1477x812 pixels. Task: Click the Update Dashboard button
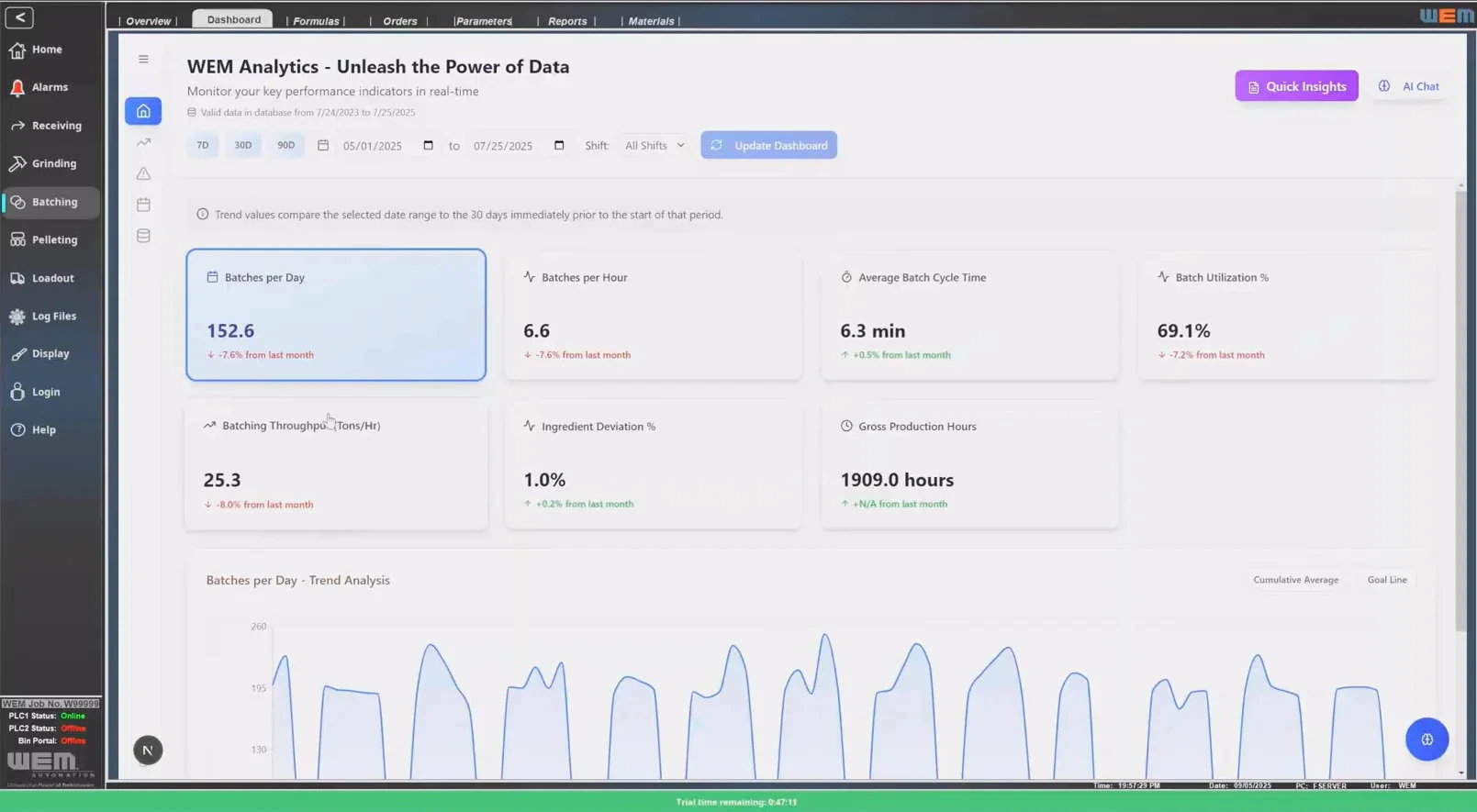(x=768, y=145)
